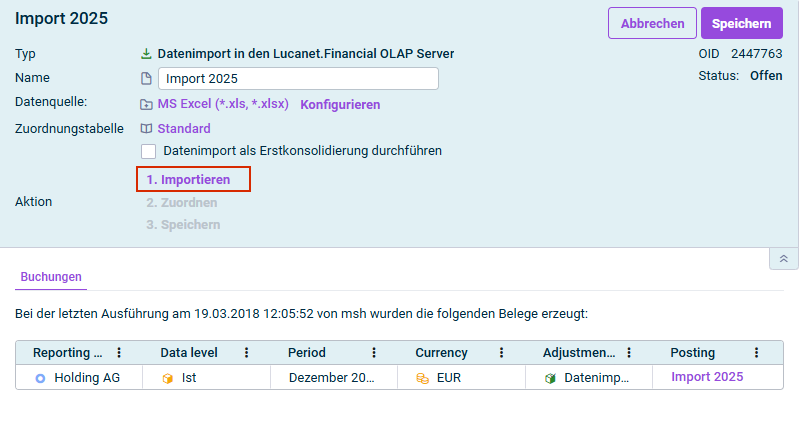Start the 1. Importieren action

point(194,180)
